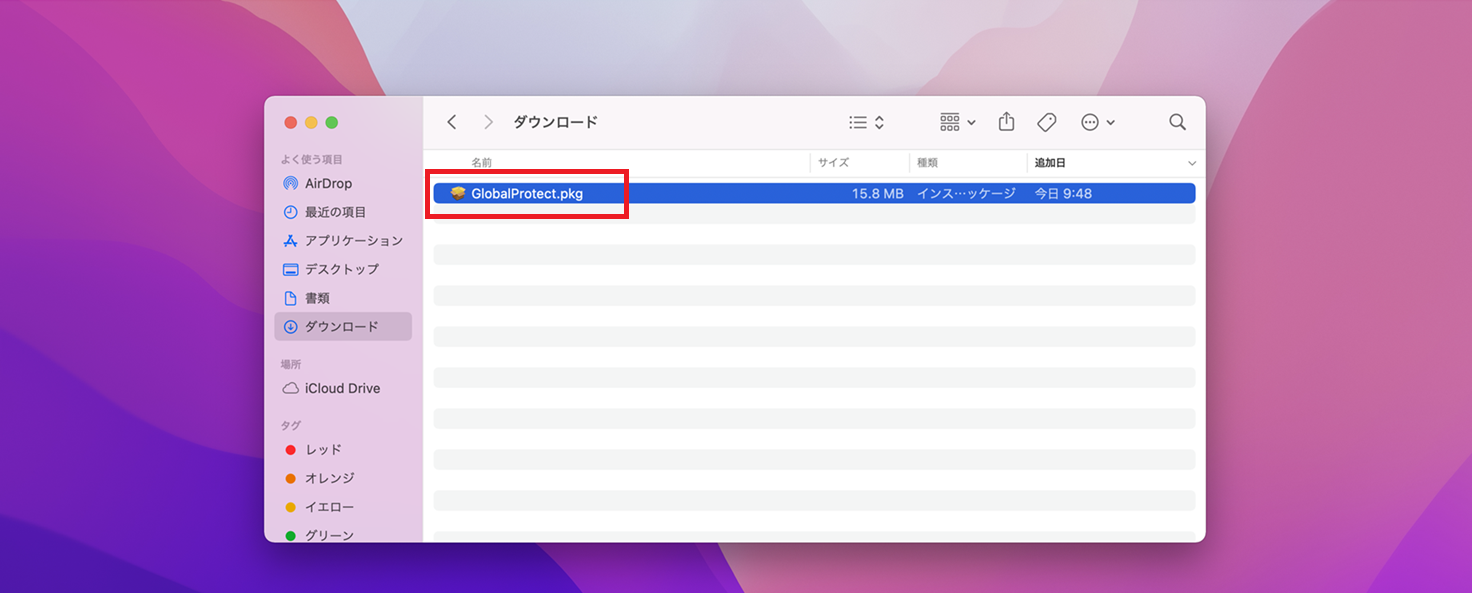Open the tag editor icon
Image resolution: width=1472 pixels, height=596 pixels.
1047,122
